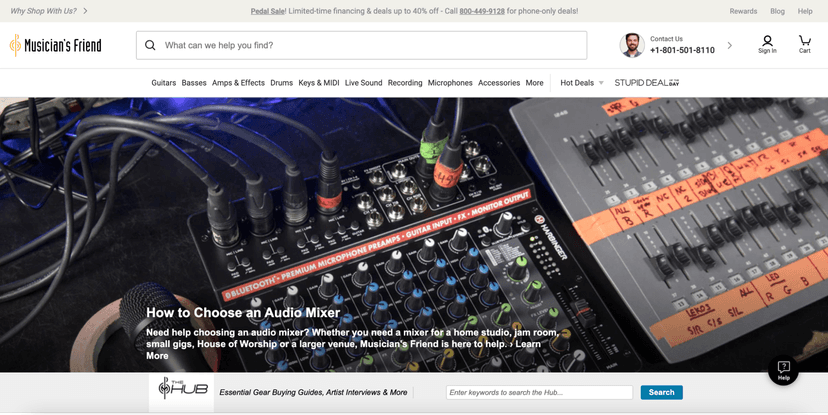828x415 pixels.
Task: Click the Musician's Friend logo
Action: (56, 45)
